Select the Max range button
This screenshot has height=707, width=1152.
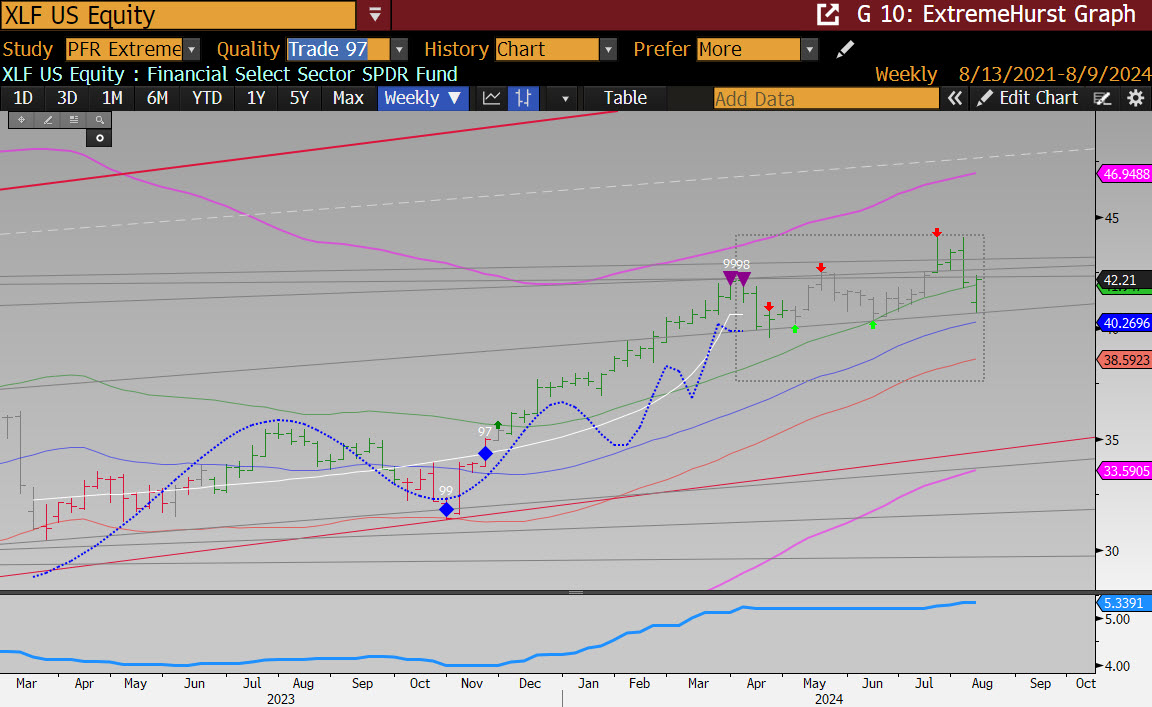point(348,98)
